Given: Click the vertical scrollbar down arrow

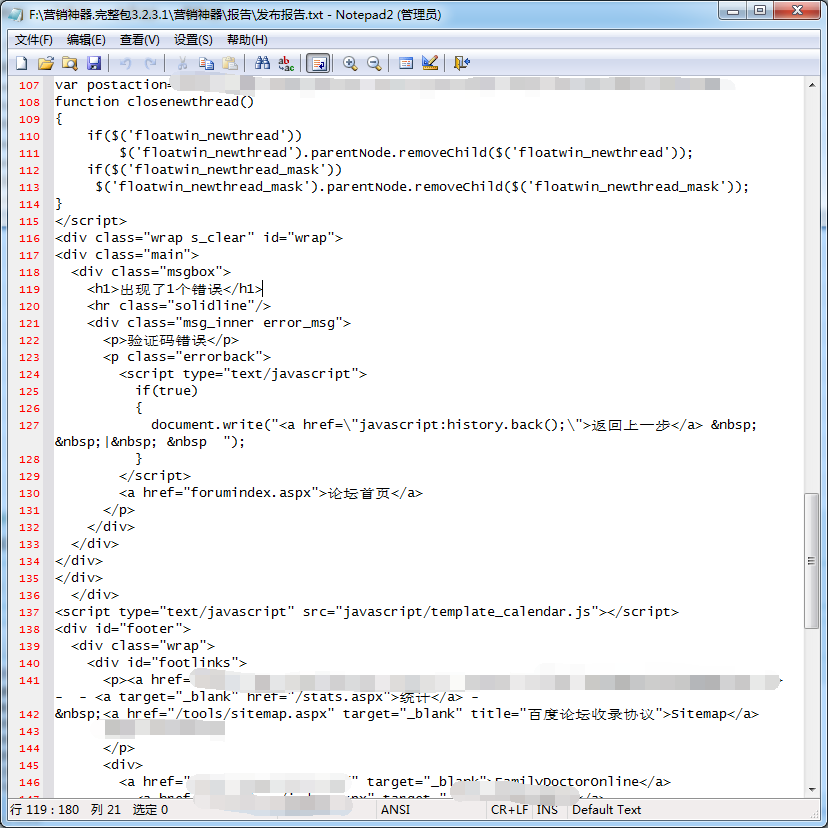Looking at the screenshot, I should (811, 789).
